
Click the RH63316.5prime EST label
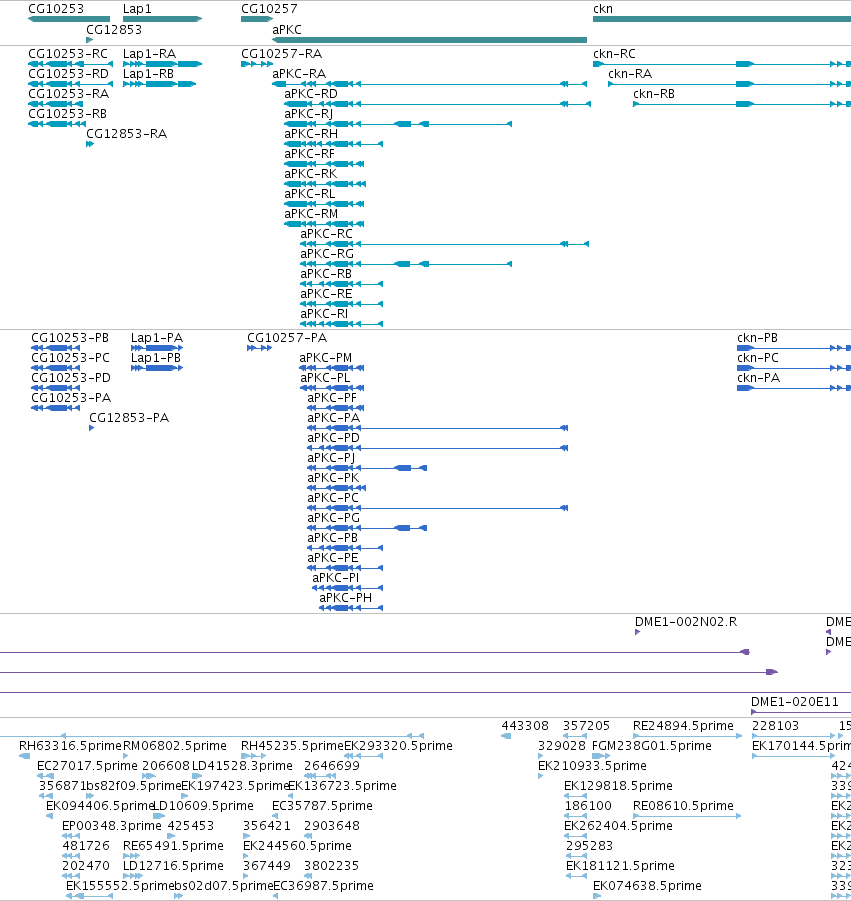(x=70, y=746)
